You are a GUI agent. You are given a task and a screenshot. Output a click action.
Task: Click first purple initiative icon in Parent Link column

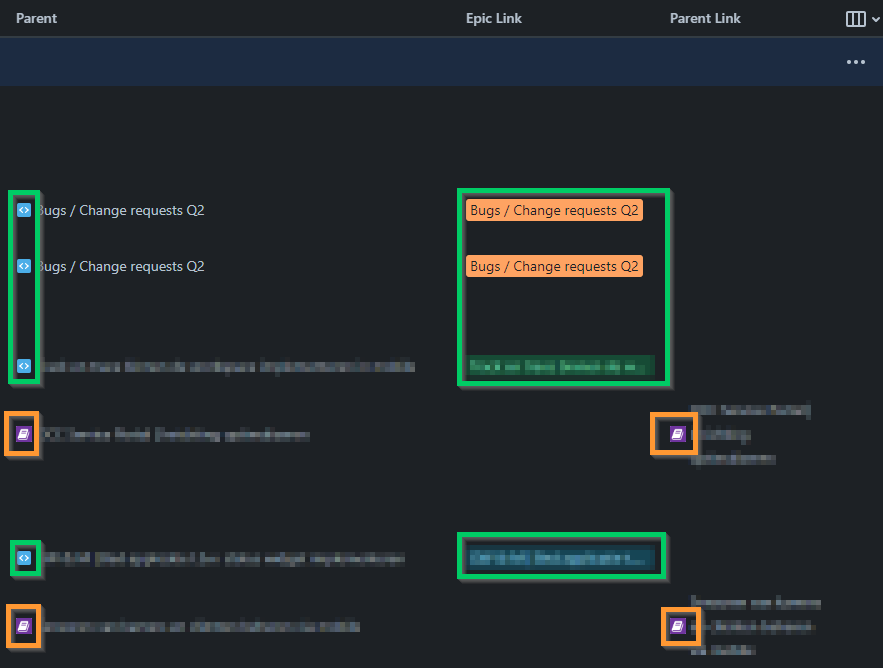[x=677, y=434]
